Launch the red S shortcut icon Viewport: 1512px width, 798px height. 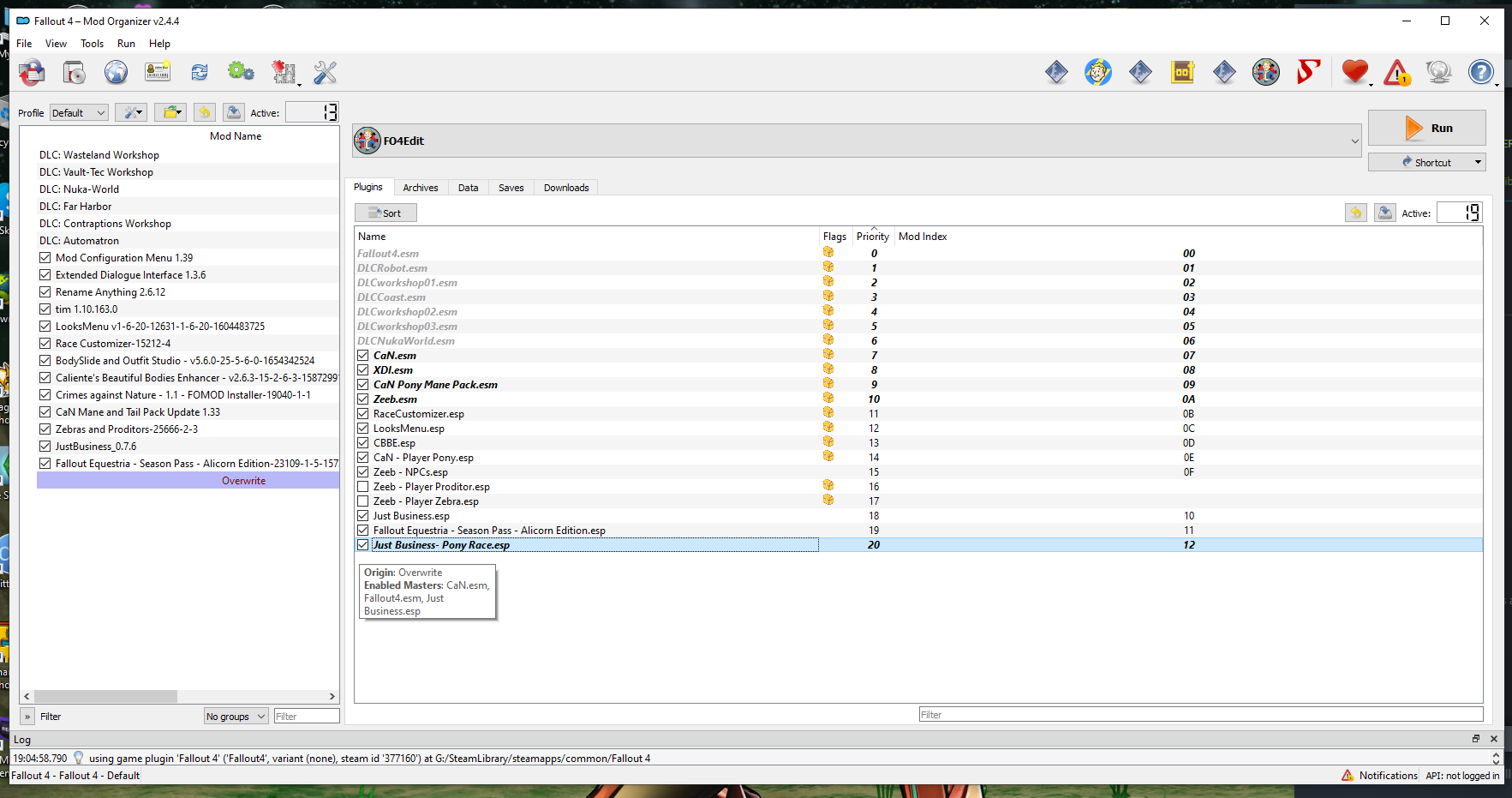point(1308,73)
